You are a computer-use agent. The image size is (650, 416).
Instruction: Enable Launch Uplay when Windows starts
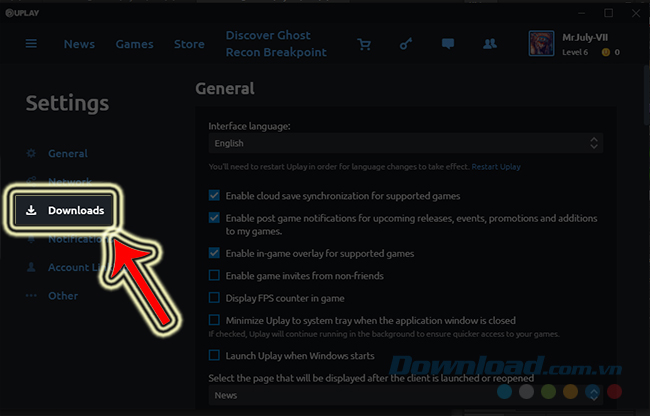(x=214, y=356)
